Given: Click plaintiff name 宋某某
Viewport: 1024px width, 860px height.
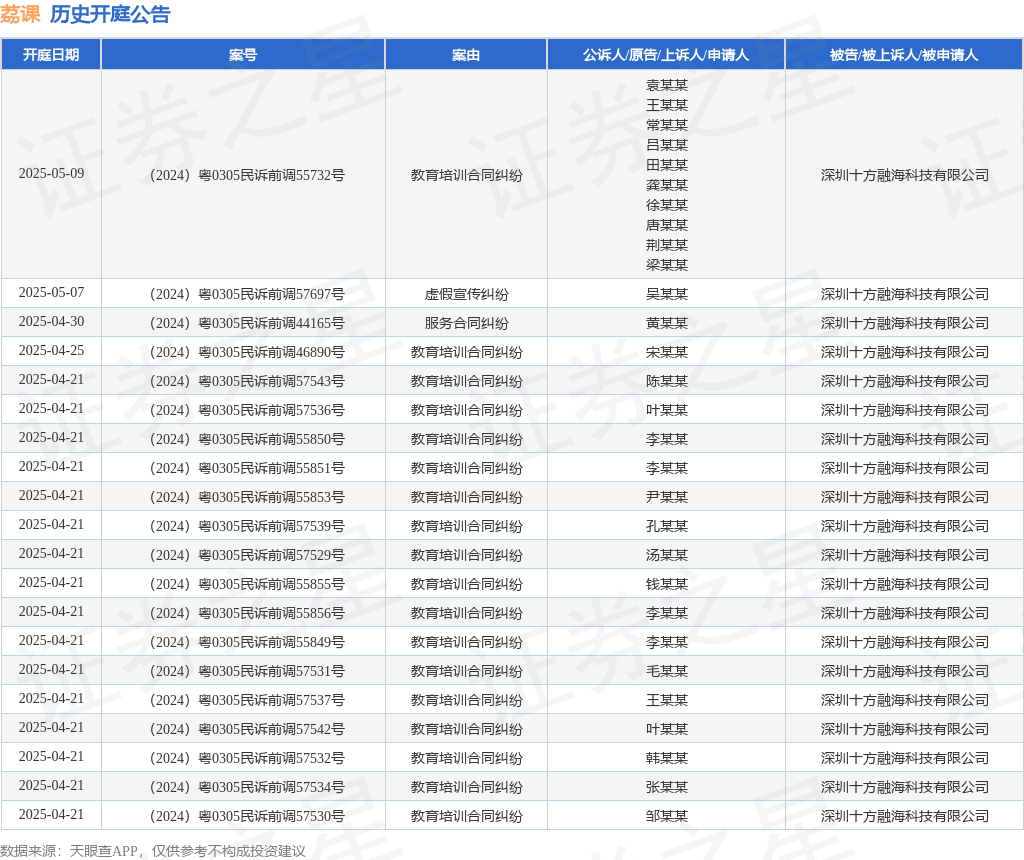Looking at the screenshot, I should pyautogui.click(x=666, y=353).
